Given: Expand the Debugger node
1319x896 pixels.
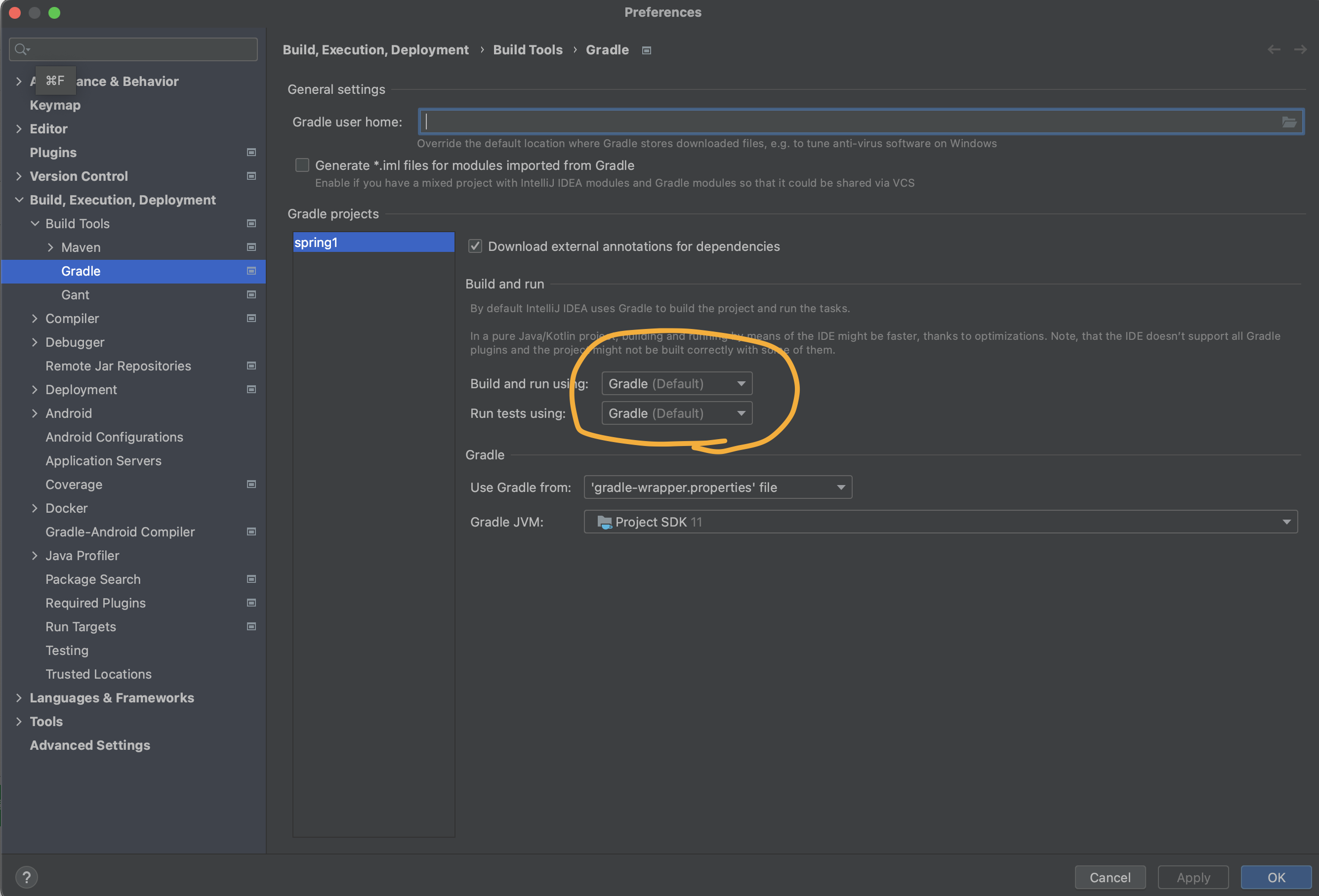Looking at the screenshot, I should pos(35,342).
